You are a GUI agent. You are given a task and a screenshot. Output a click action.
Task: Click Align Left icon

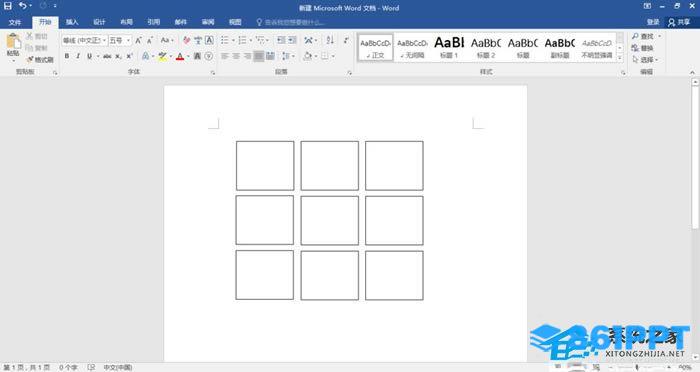[x=225, y=56]
